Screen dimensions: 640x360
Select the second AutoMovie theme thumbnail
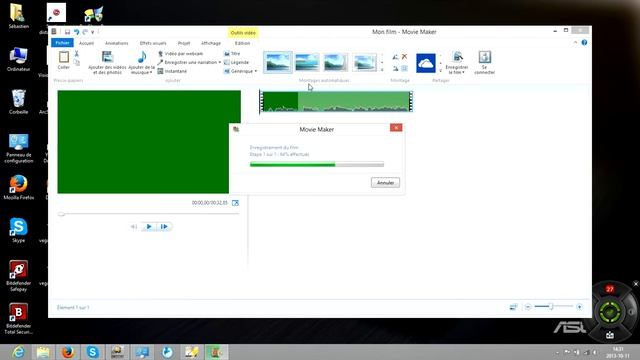307,62
